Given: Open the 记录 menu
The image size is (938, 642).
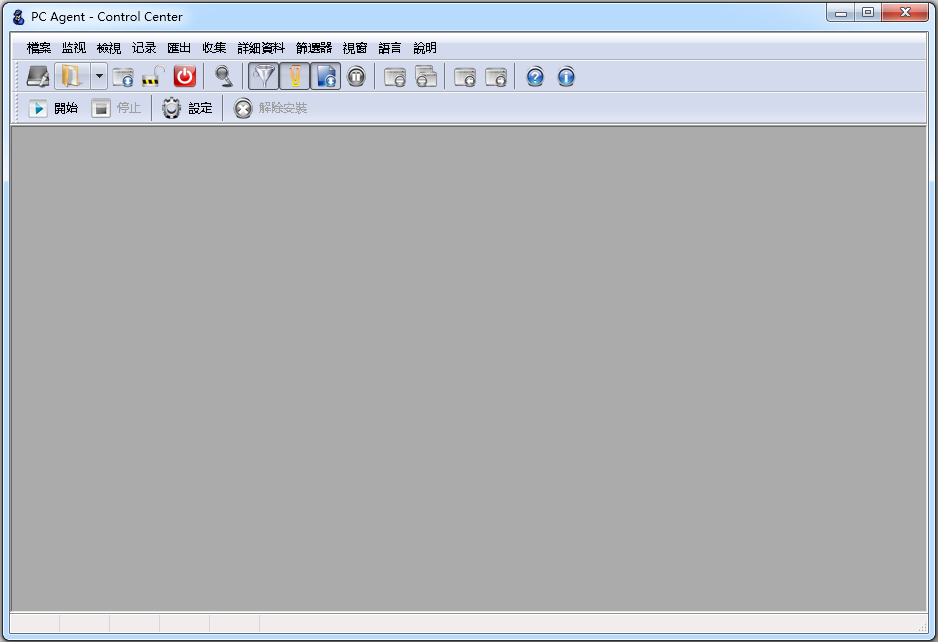Looking at the screenshot, I should (x=144, y=48).
